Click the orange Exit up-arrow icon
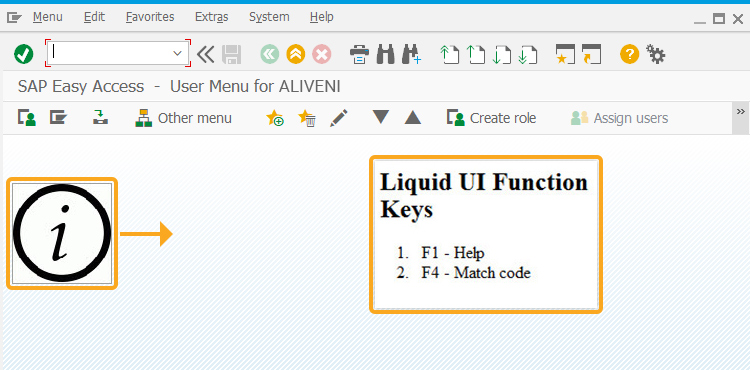 click(x=296, y=54)
